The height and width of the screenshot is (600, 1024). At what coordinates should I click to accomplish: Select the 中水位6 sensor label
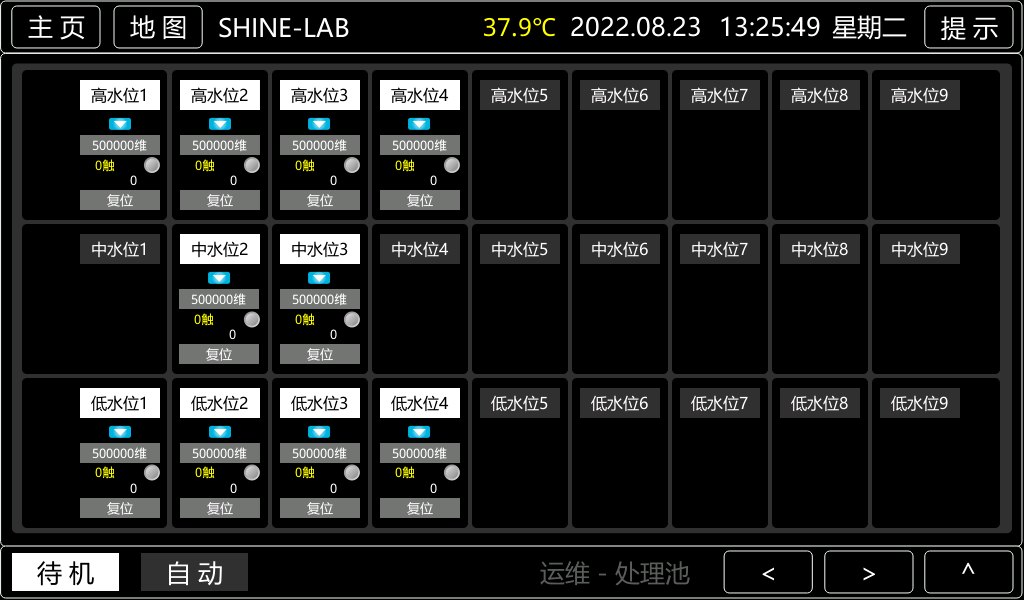click(x=620, y=249)
